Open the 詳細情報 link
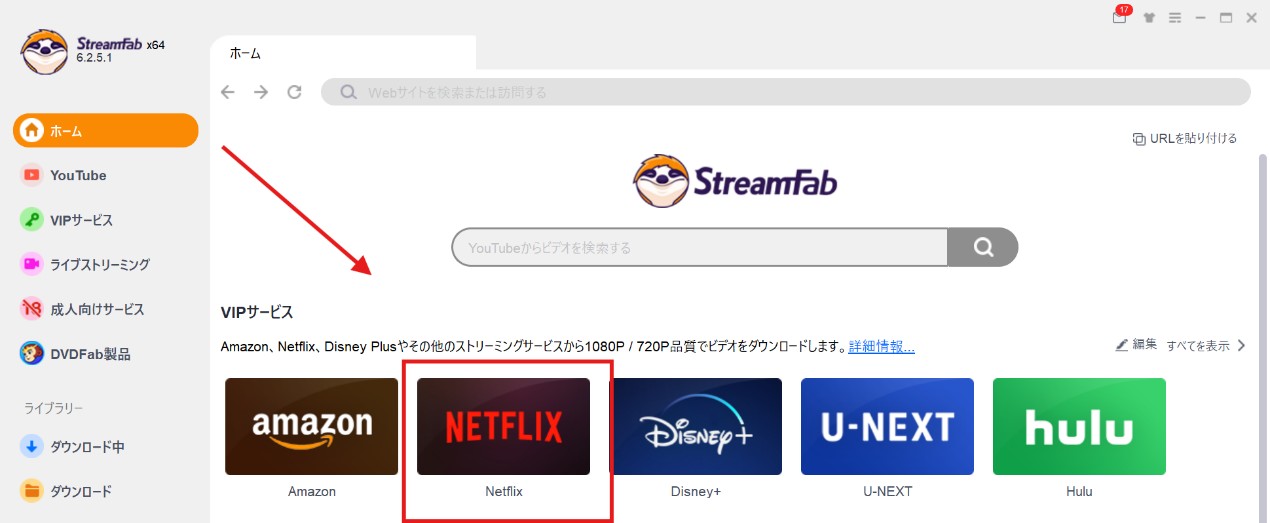This screenshot has width=1270, height=523. [x=881, y=347]
